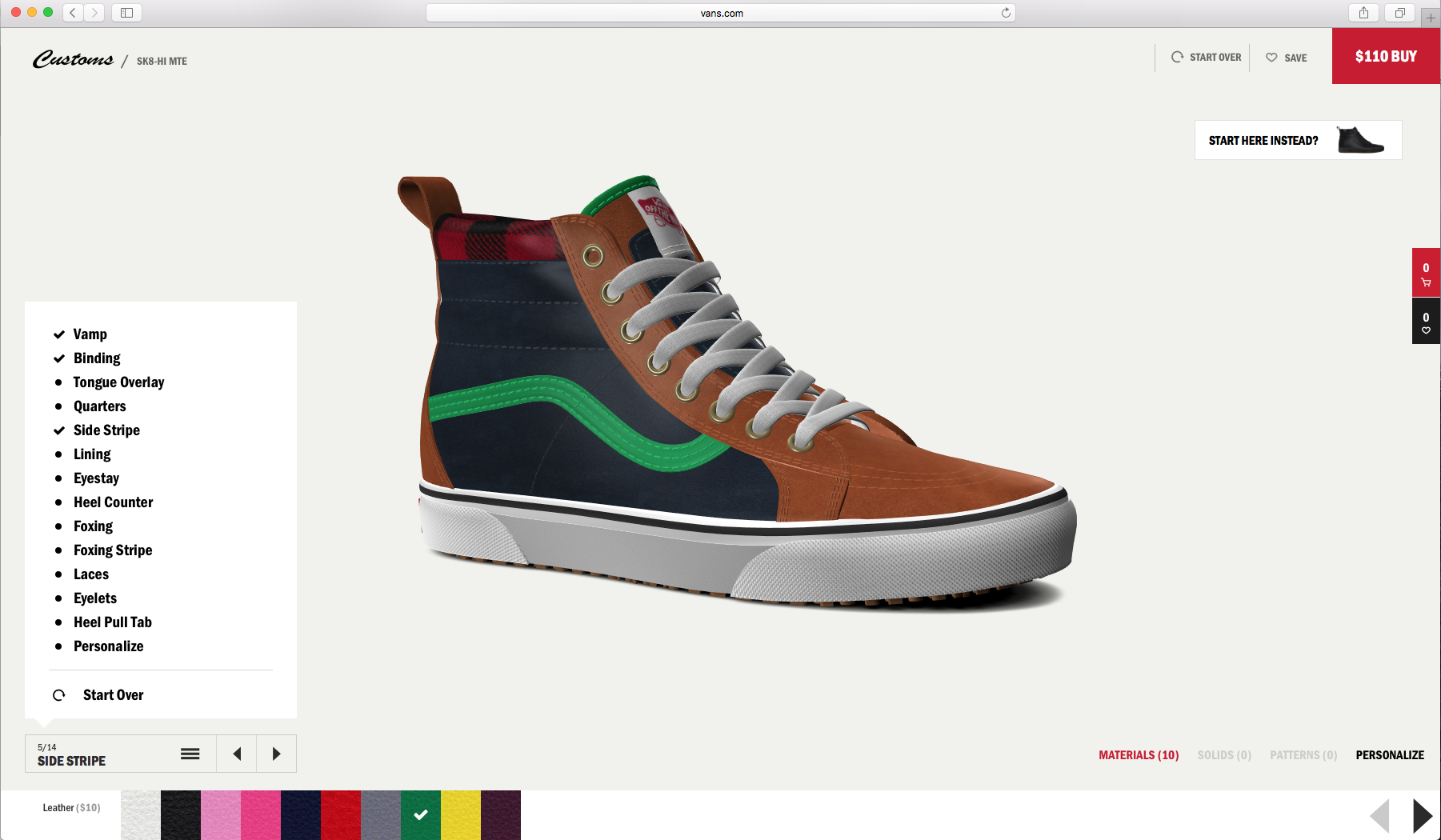This screenshot has height=840, width=1441.
Task: Select Laces in the parts list
Action: [x=91, y=574]
